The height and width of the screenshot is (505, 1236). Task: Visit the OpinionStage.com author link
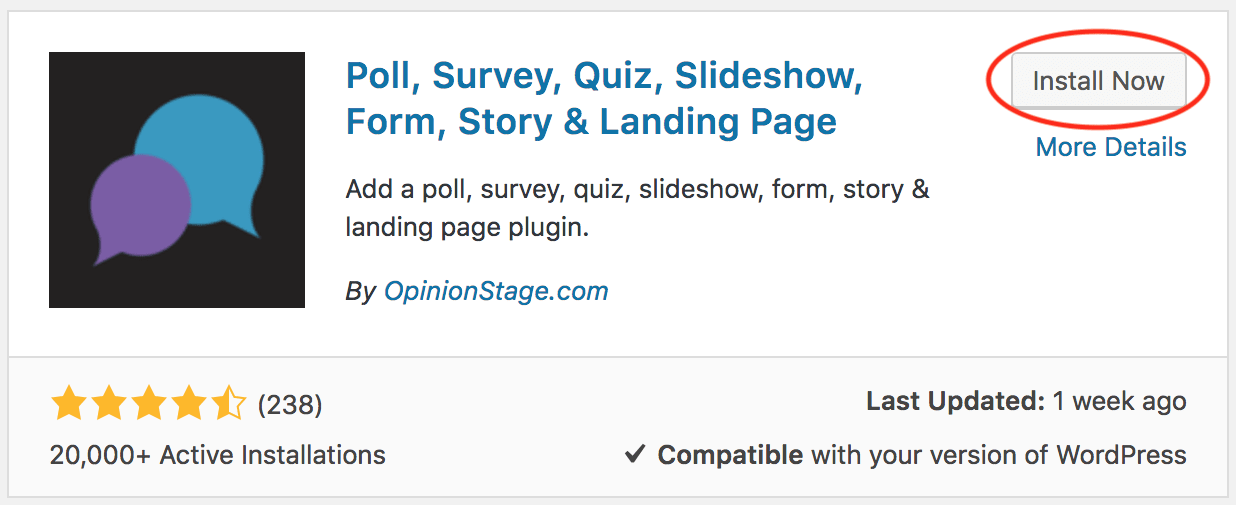tap(496, 291)
